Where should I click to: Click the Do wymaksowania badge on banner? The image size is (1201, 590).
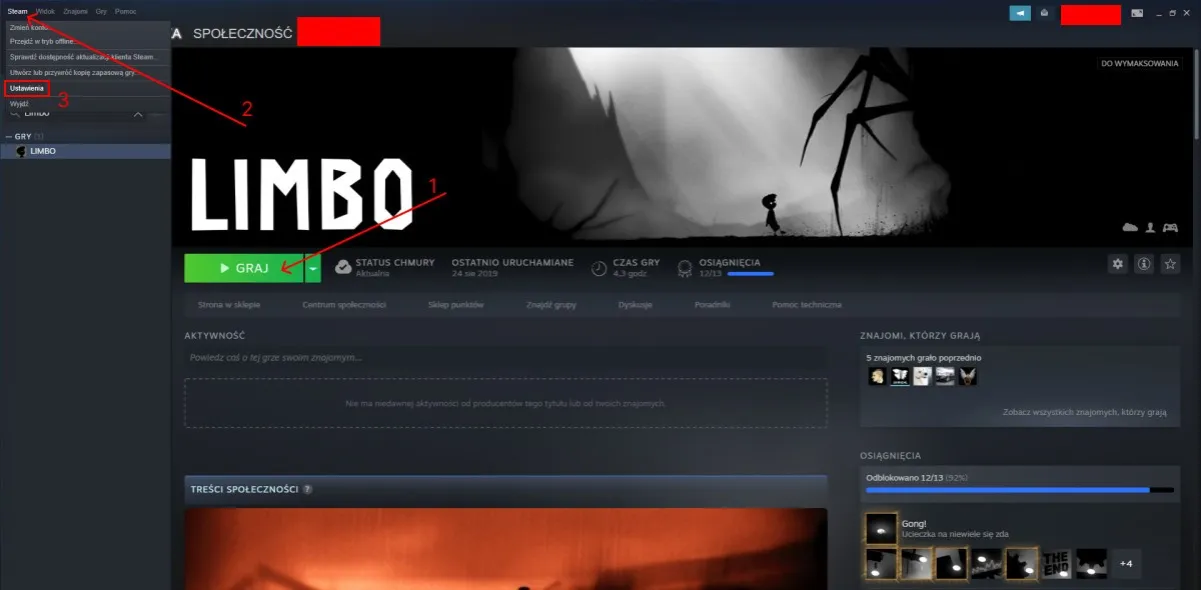coord(1139,63)
